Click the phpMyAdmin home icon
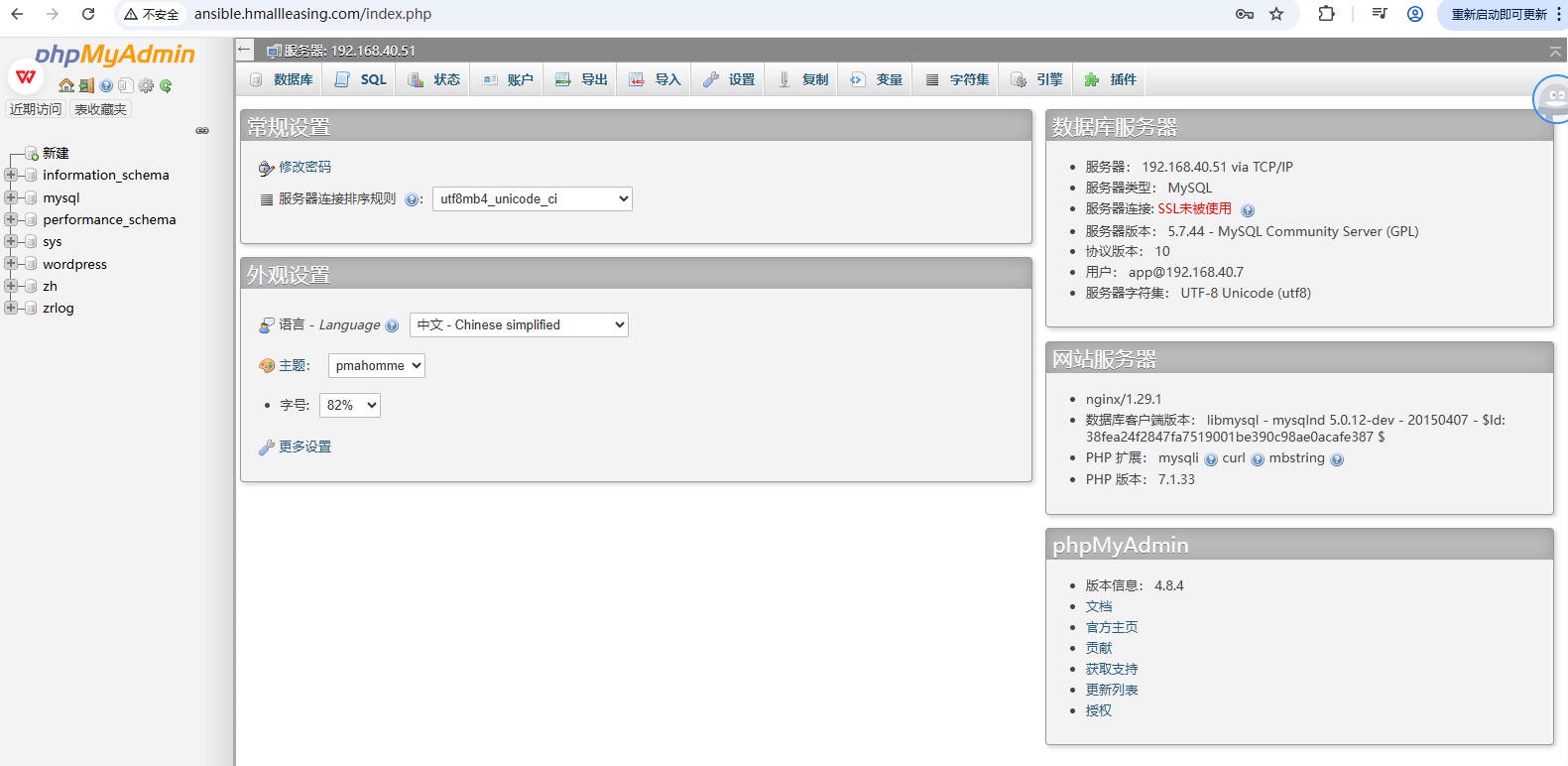1568x766 pixels. pyautogui.click(x=66, y=86)
